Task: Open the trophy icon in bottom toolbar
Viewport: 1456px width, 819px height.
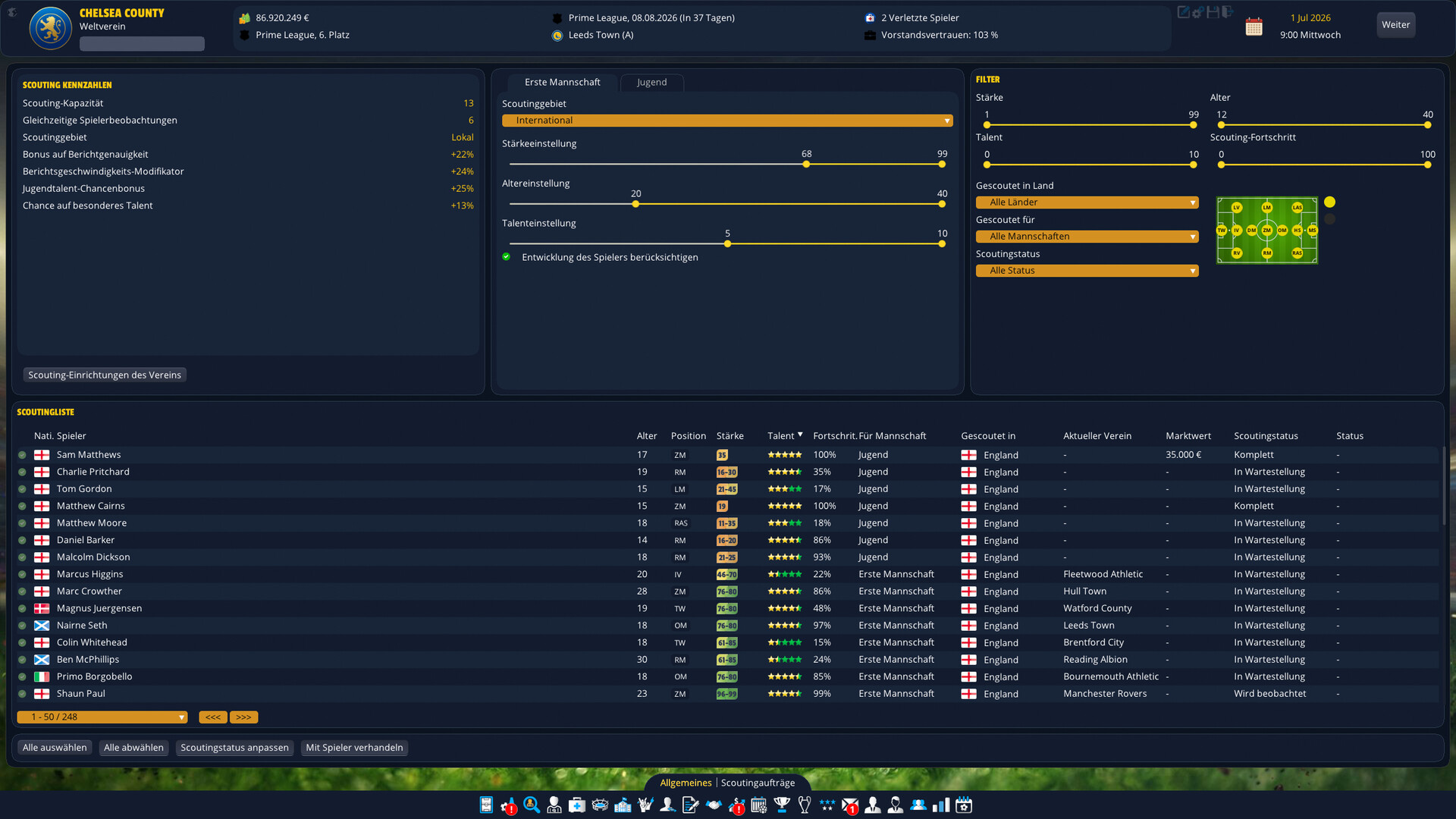Action: click(x=782, y=805)
